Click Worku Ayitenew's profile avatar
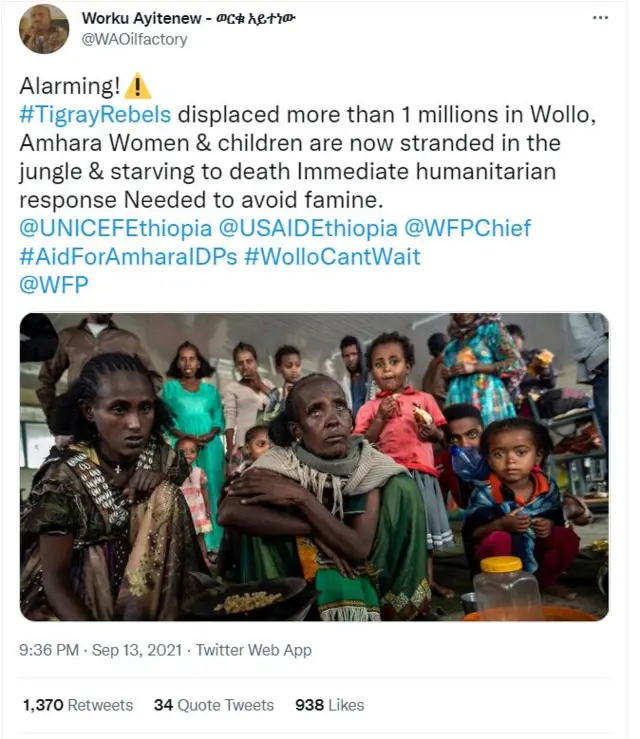The height and width of the screenshot is (739, 640). tap(44, 29)
